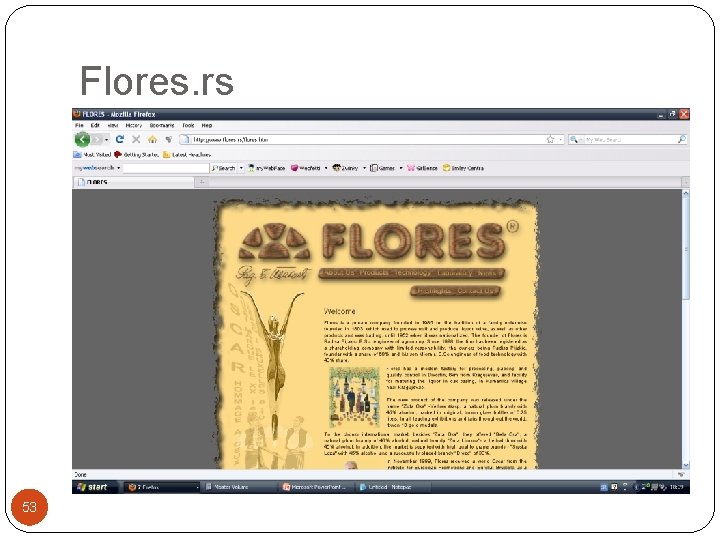Open Most Visited bookmarks folder
Screen dimensions: 720x540
(x=92, y=155)
